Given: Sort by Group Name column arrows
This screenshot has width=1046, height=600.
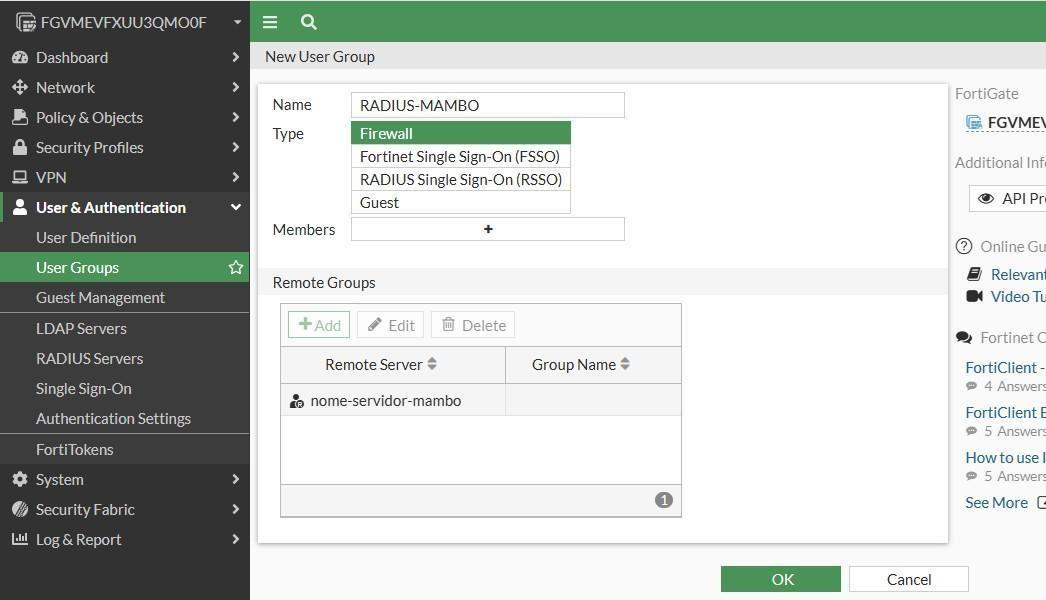Looking at the screenshot, I should [x=625, y=364].
